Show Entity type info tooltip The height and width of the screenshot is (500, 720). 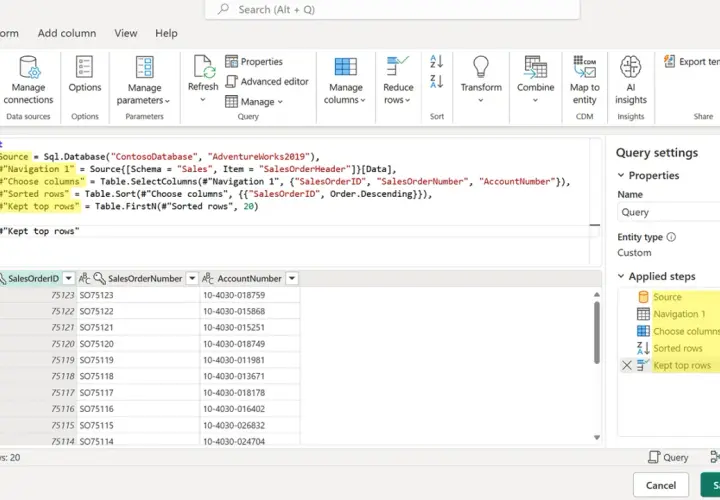point(671,237)
